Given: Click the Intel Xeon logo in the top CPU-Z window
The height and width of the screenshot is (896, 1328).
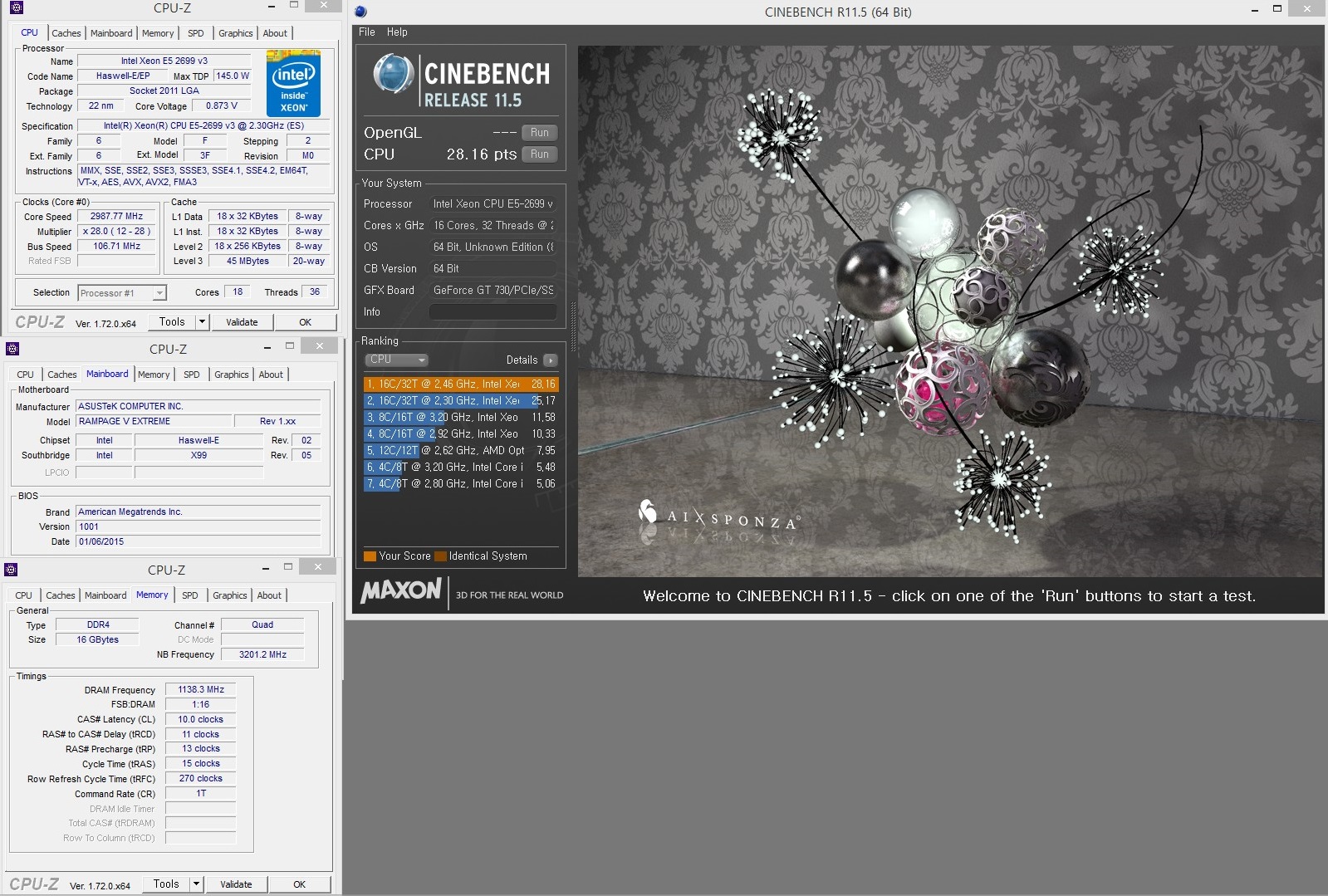Looking at the screenshot, I should coord(293,84).
